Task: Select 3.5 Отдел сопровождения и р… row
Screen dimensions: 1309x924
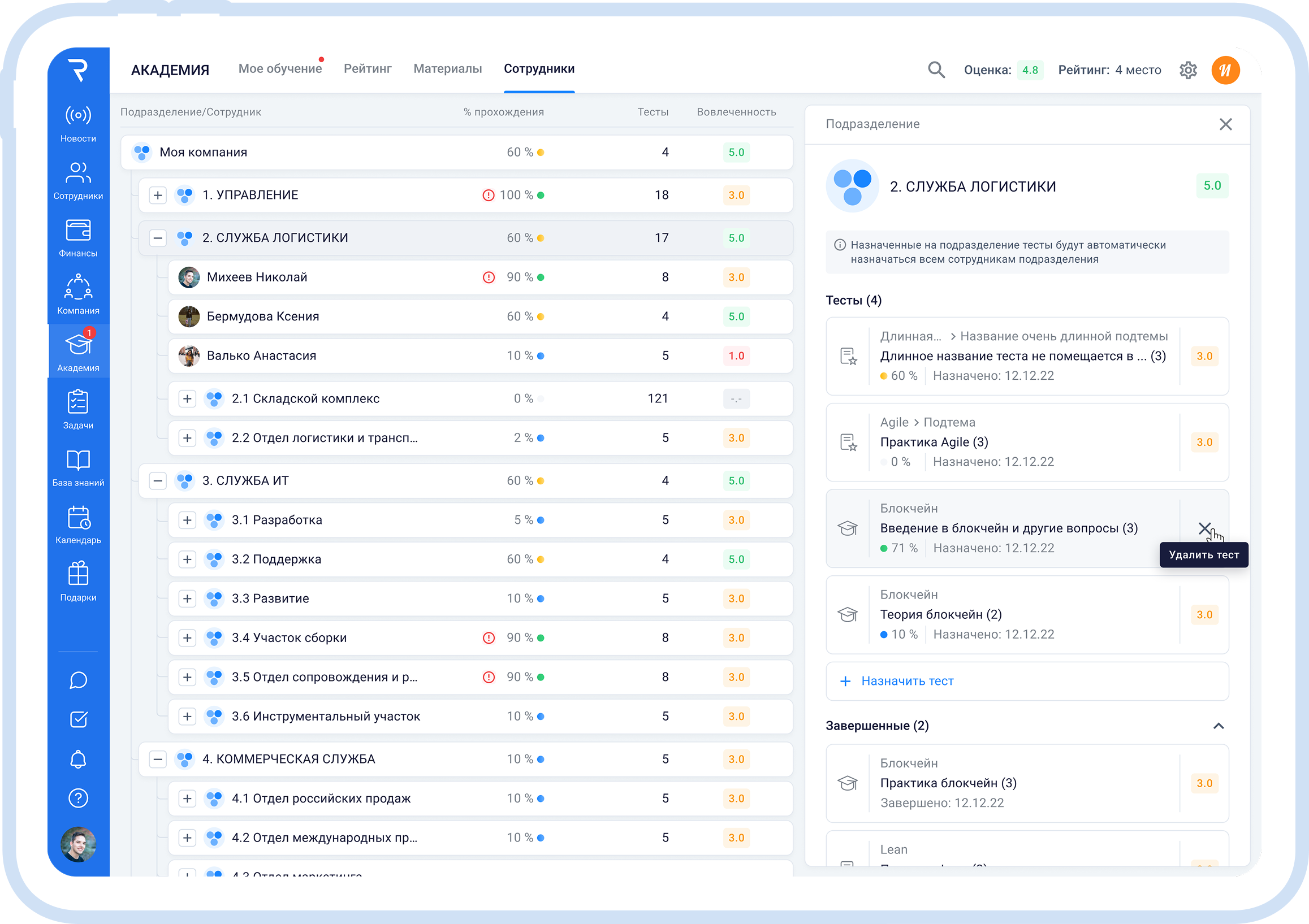Action: [480, 678]
